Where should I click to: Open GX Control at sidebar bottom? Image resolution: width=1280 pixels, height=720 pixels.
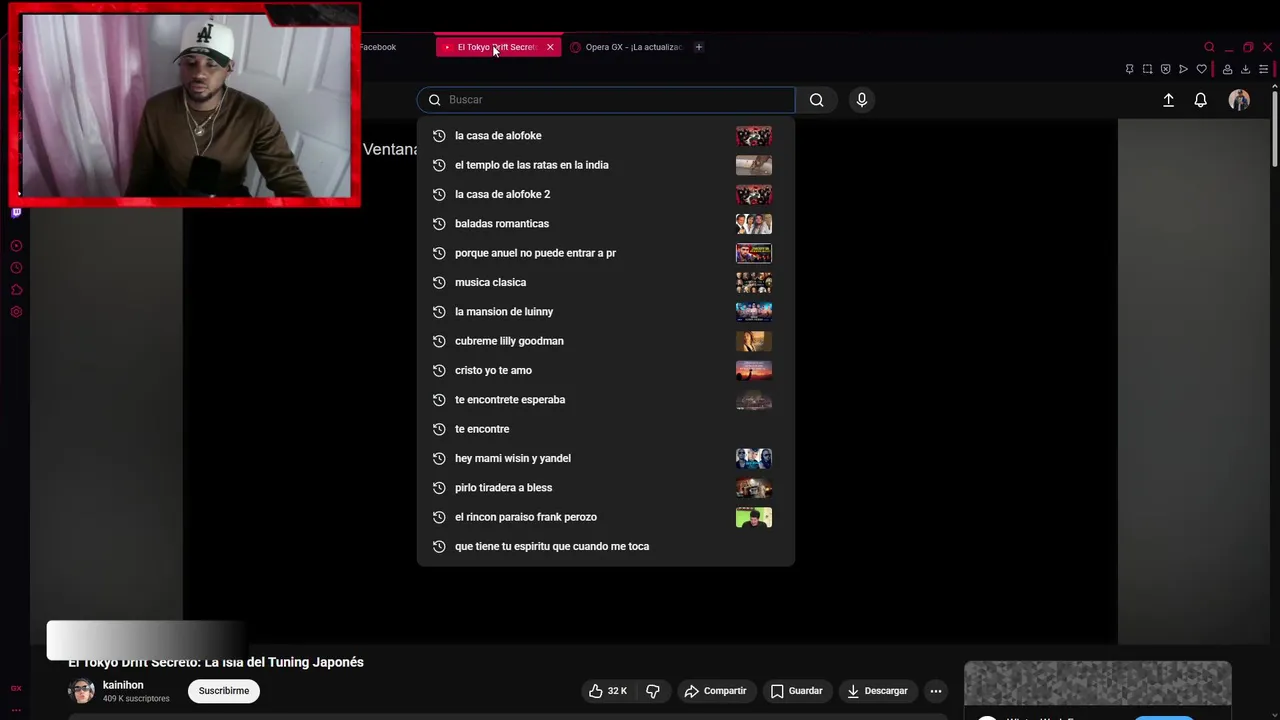16,688
